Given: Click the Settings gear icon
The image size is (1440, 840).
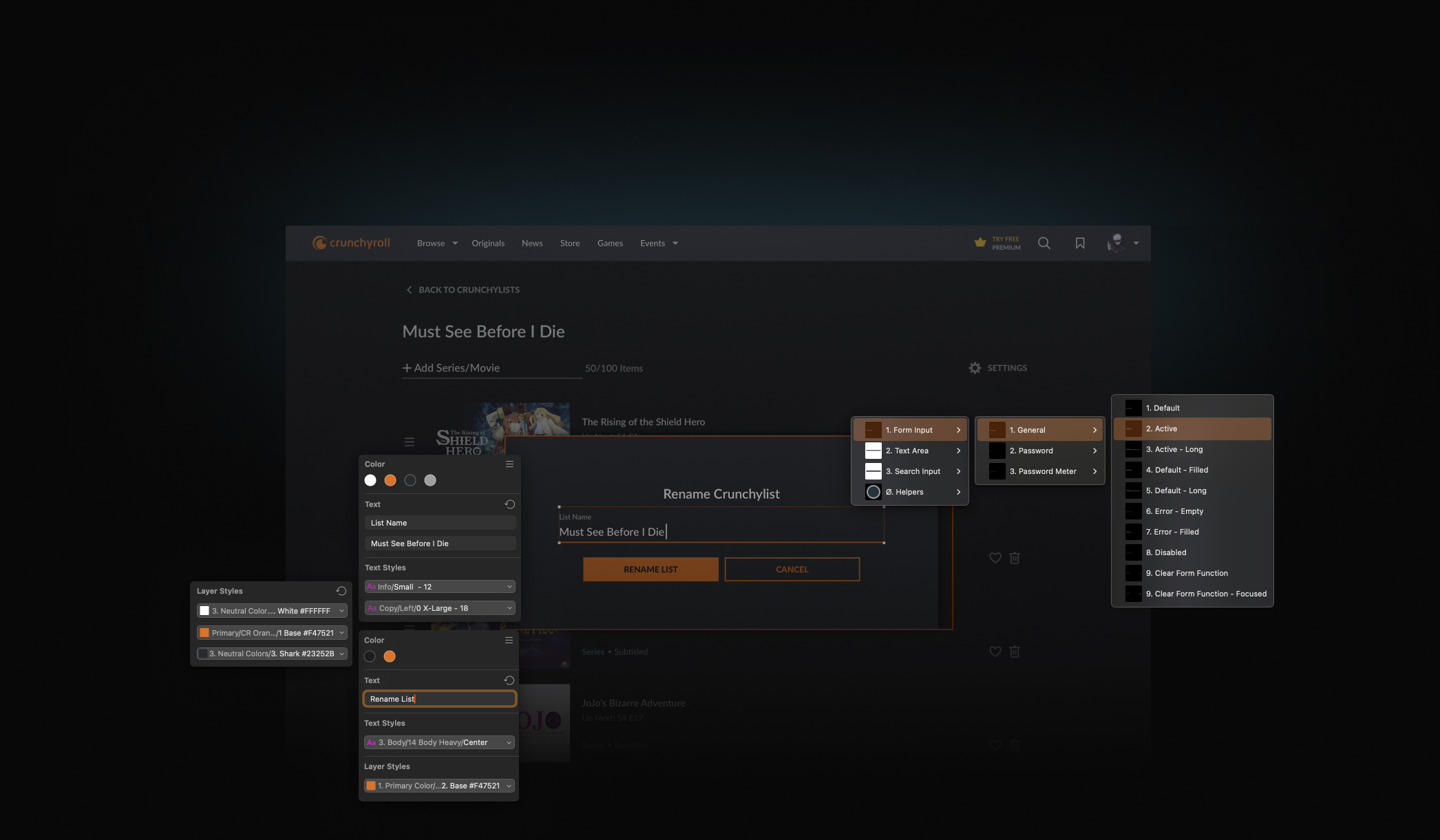Looking at the screenshot, I should [x=975, y=368].
